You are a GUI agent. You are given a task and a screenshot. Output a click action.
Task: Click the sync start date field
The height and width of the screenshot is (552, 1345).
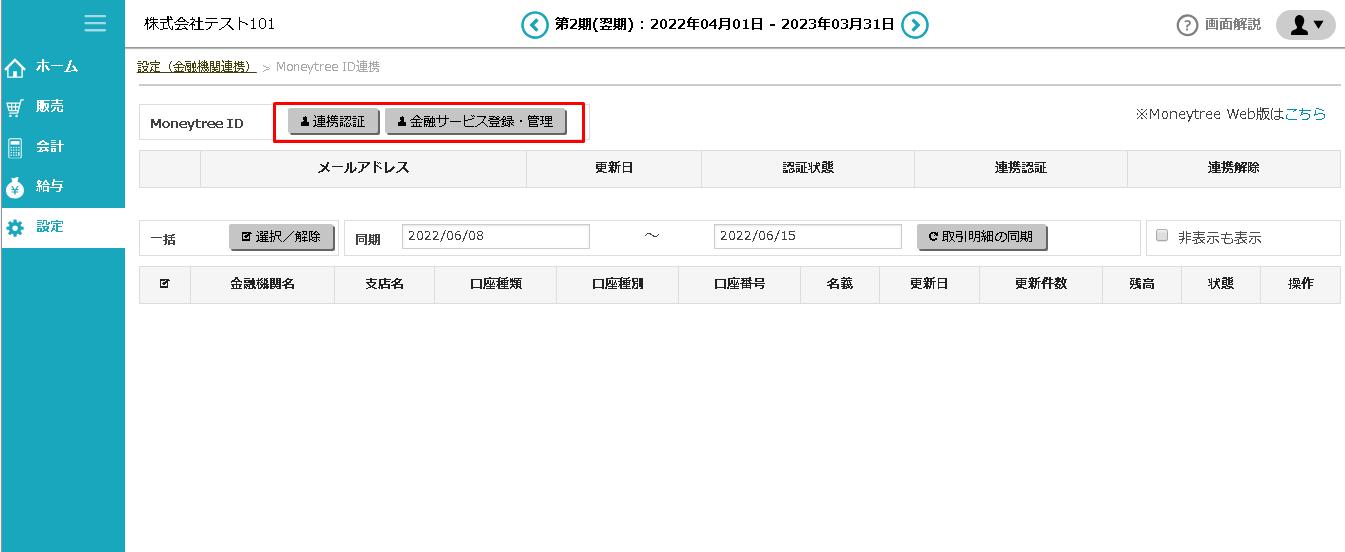(496, 237)
